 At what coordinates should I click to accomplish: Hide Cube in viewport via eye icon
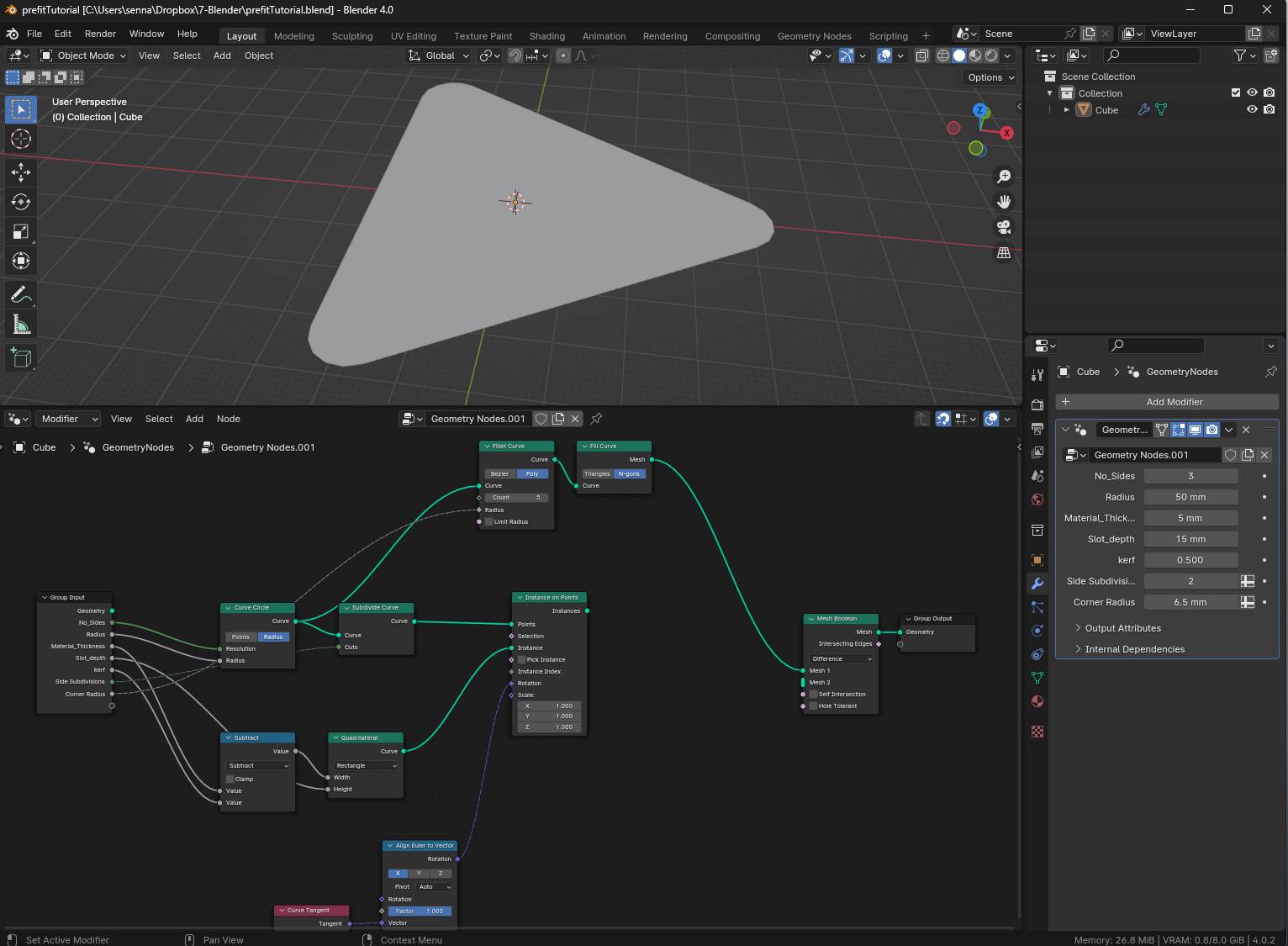(x=1252, y=109)
